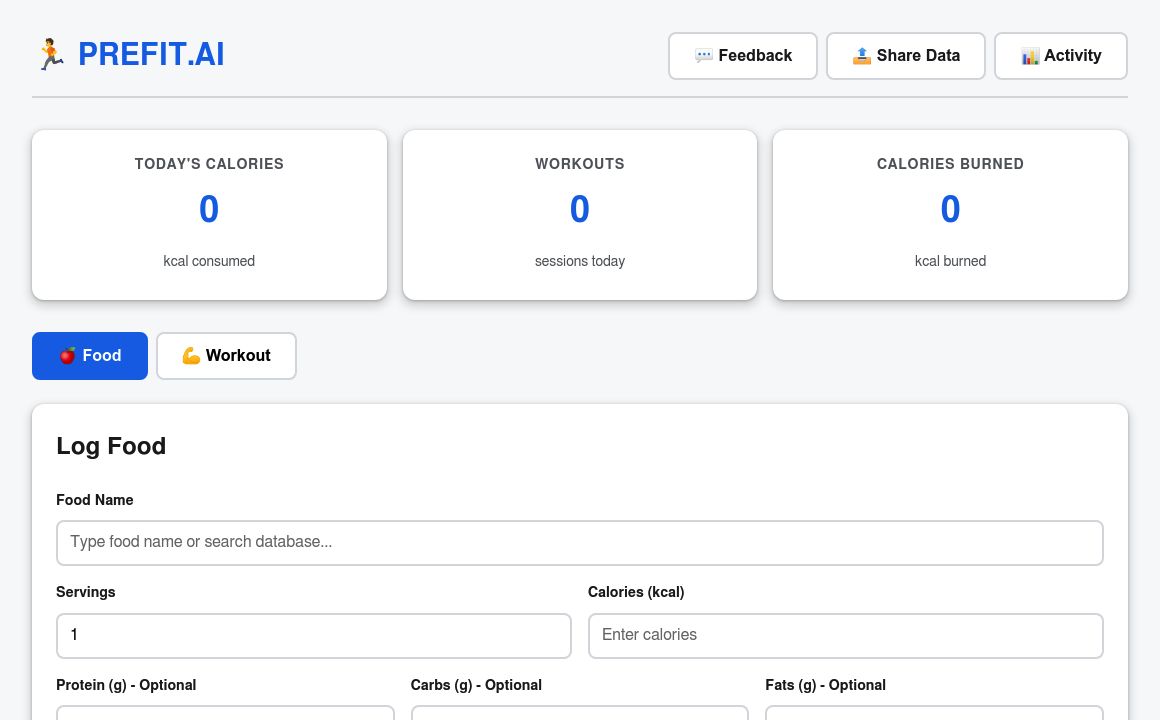The width and height of the screenshot is (1160, 720).
Task: Open the Activity view
Action: (x=1061, y=55)
